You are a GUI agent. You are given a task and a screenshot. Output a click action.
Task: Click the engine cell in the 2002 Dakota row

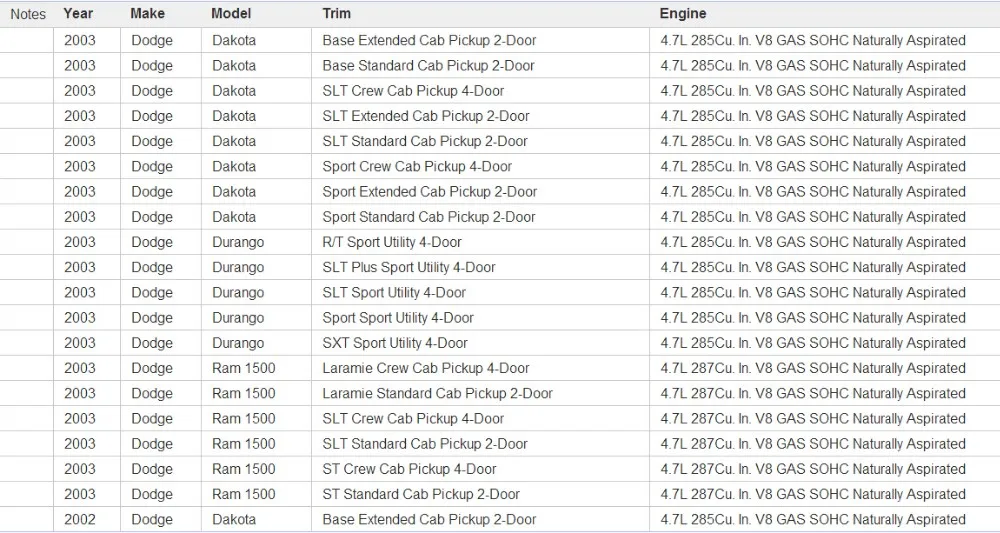[813, 520]
